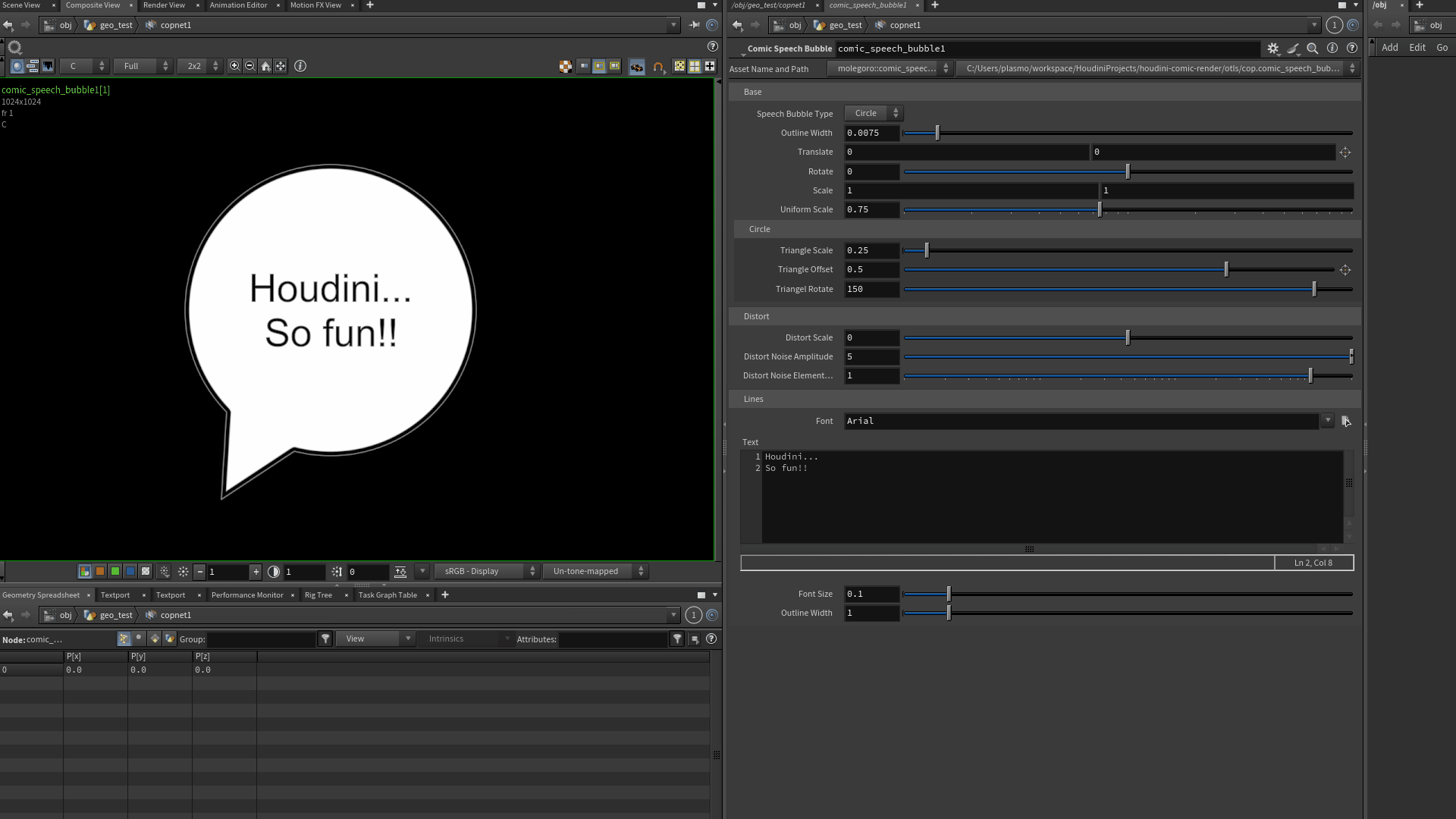The image size is (1456, 819).
Task: Click the Group filter funnel icon
Action: [x=325, y=639]
